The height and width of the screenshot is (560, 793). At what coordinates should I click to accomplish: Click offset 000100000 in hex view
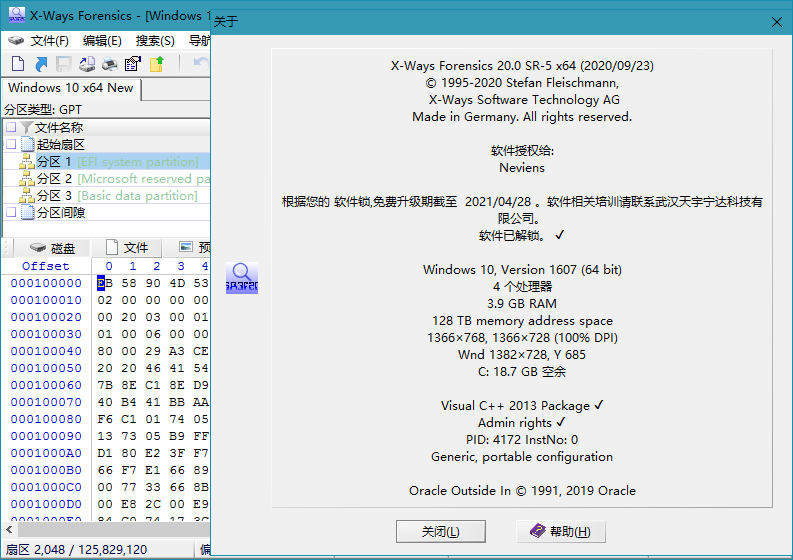pos(46,283)
